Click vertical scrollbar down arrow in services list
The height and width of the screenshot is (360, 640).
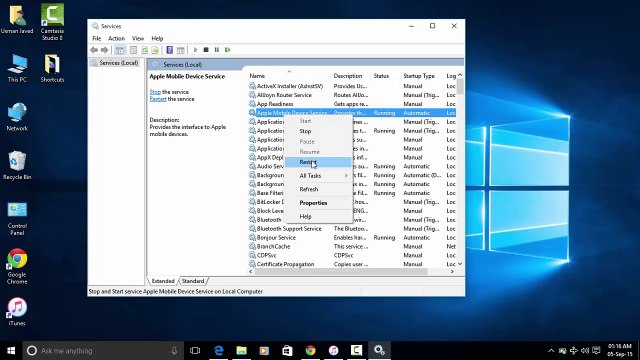pyautogui.click(x=460, y=264)
